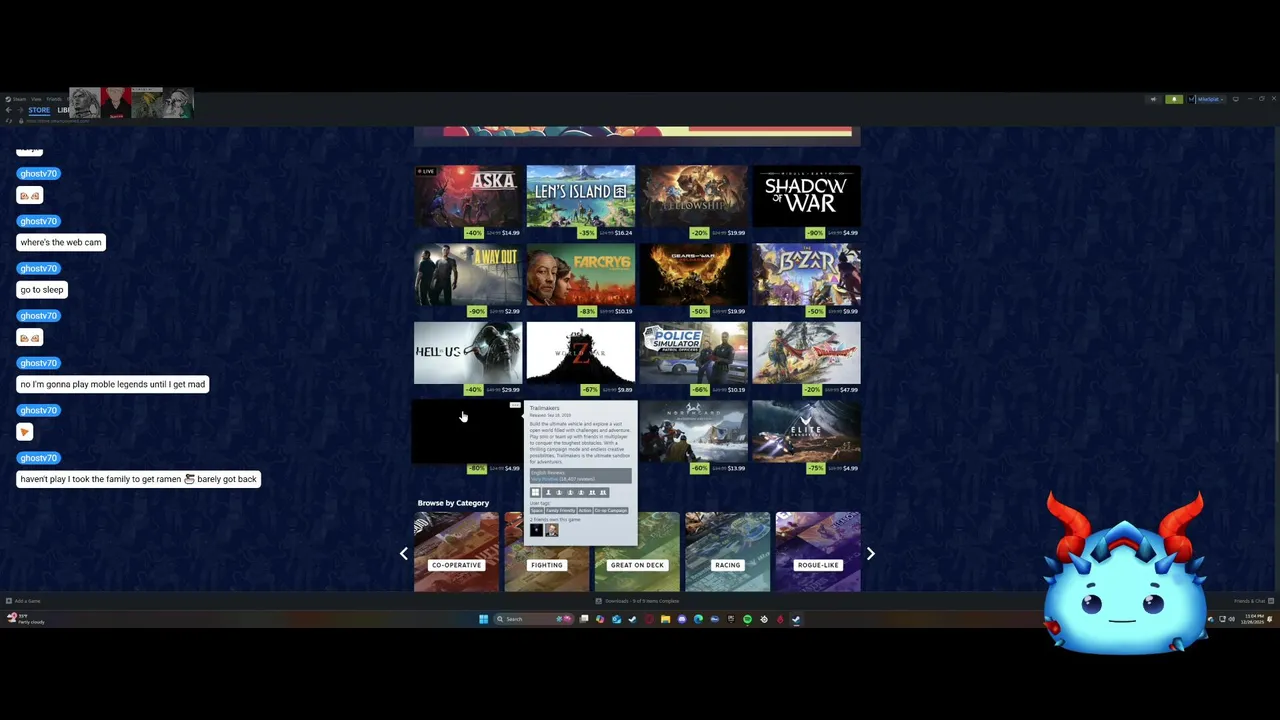Click the mobile legends chat message
This screenshot has width=1280, height=720.
(x=113, y=384)
